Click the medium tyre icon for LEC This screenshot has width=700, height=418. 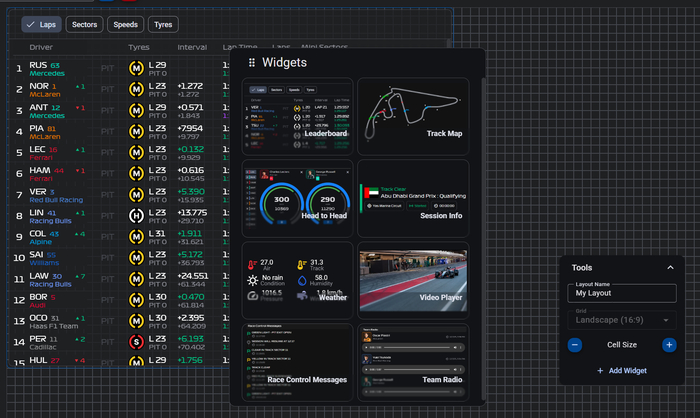click(x=136, y=153)
